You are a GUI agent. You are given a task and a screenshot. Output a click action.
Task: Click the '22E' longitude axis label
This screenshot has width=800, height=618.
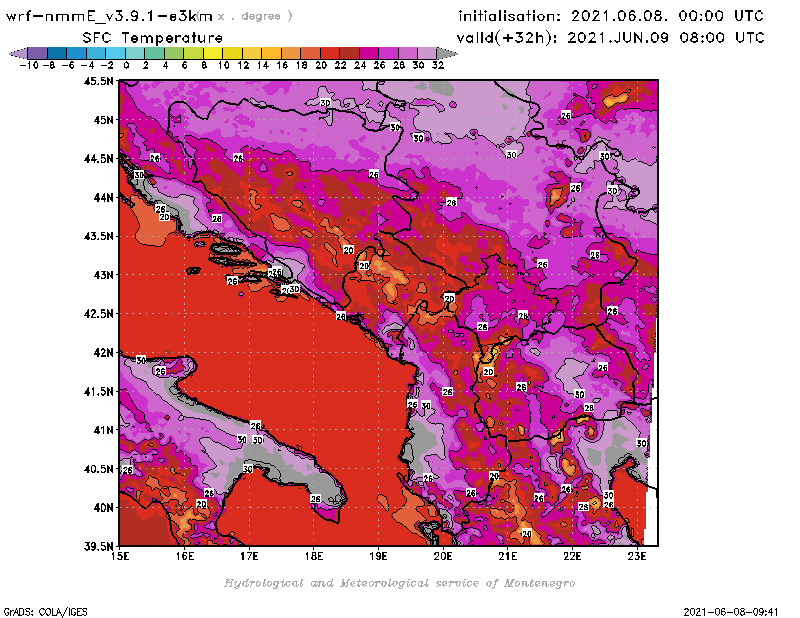tap(572, 556)
